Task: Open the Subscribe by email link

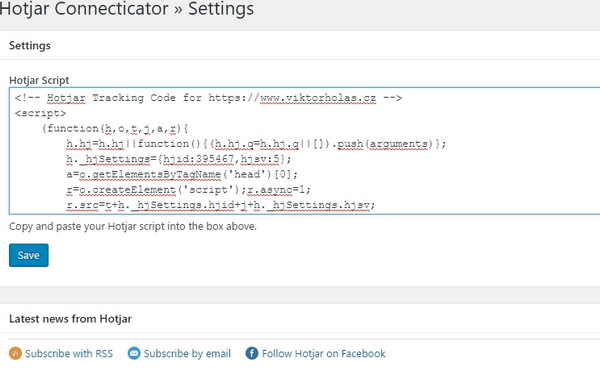Action: [x=187, y=353]
